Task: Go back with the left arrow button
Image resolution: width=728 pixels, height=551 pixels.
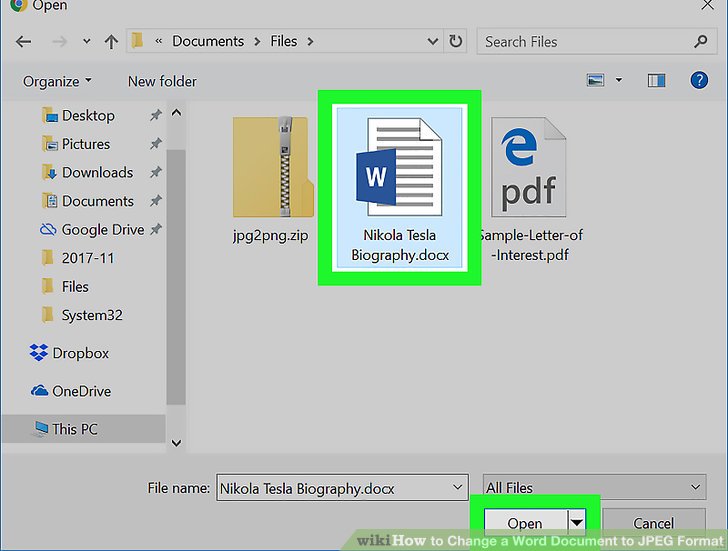Action: click(23, 42)
